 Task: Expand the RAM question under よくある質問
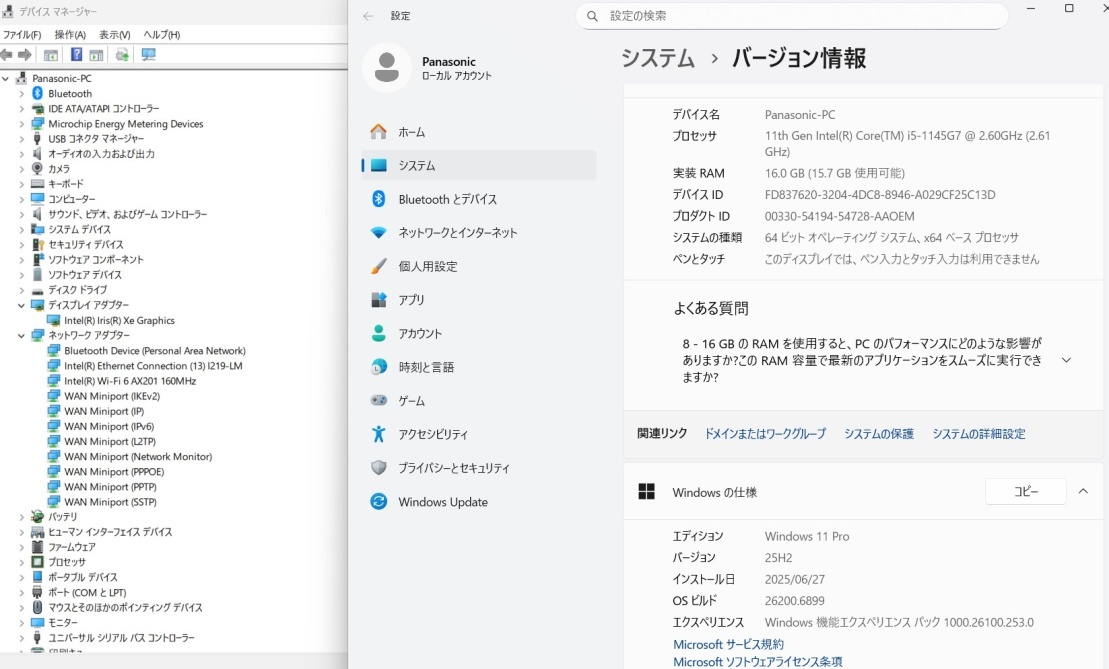1065,360
